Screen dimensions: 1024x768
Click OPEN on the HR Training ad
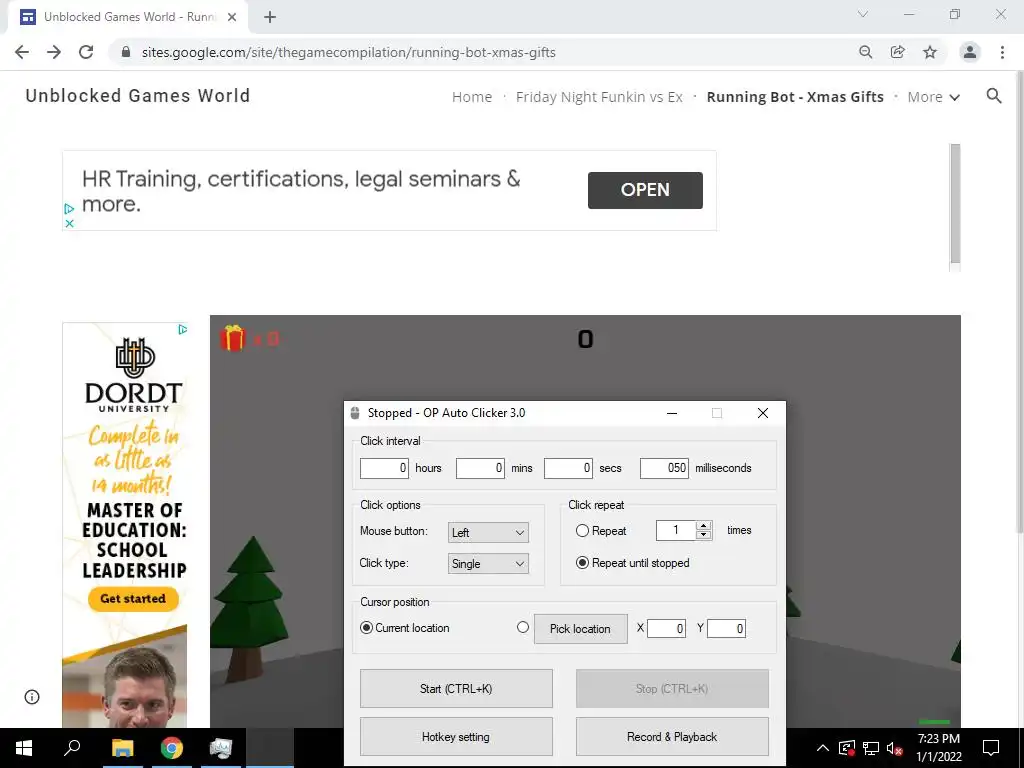point(645,190)
